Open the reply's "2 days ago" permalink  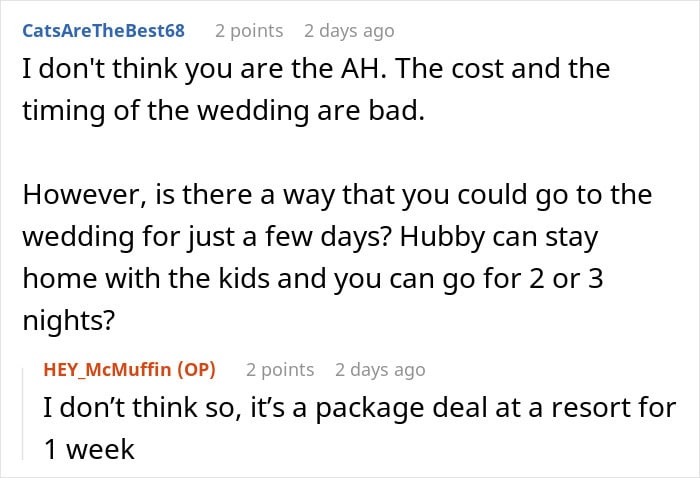[380, 370]
